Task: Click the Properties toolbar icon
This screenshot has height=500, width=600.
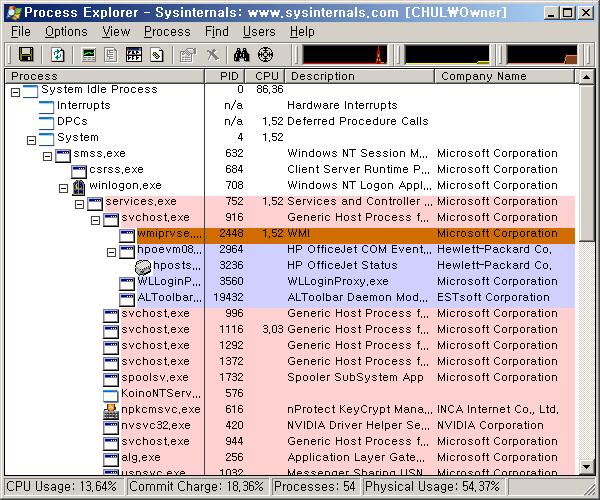Action: point(188,55)
